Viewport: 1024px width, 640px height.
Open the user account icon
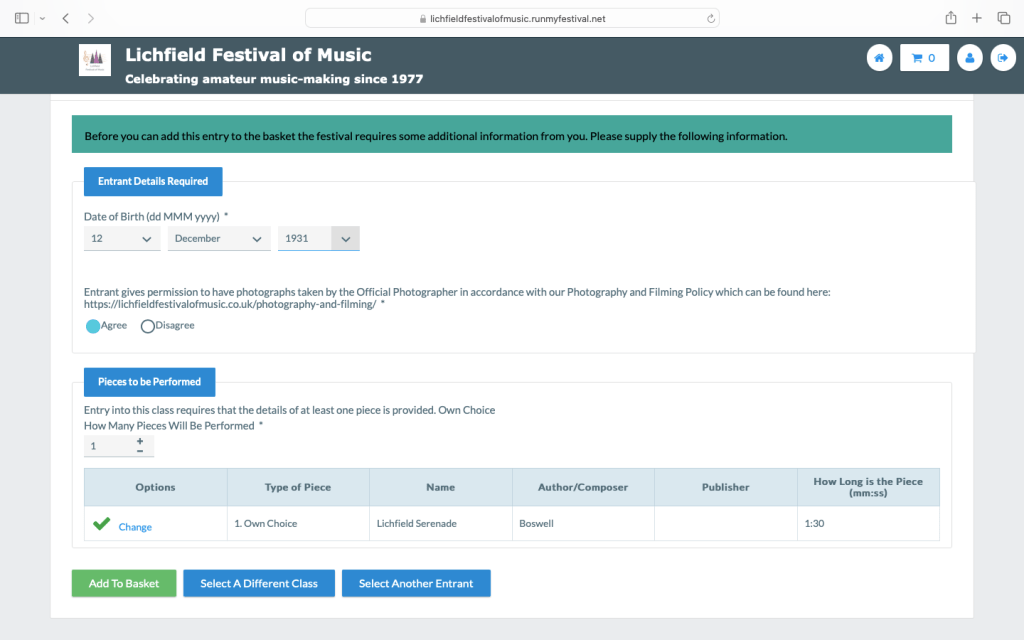[x=969, y=58]
